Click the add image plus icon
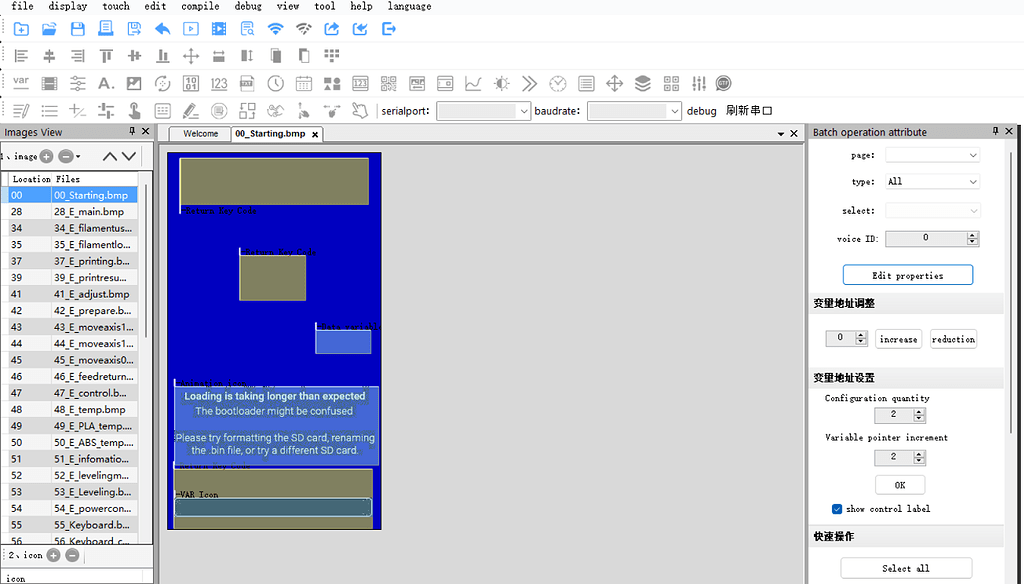1024x584 pixels. [x=46, y=156]
